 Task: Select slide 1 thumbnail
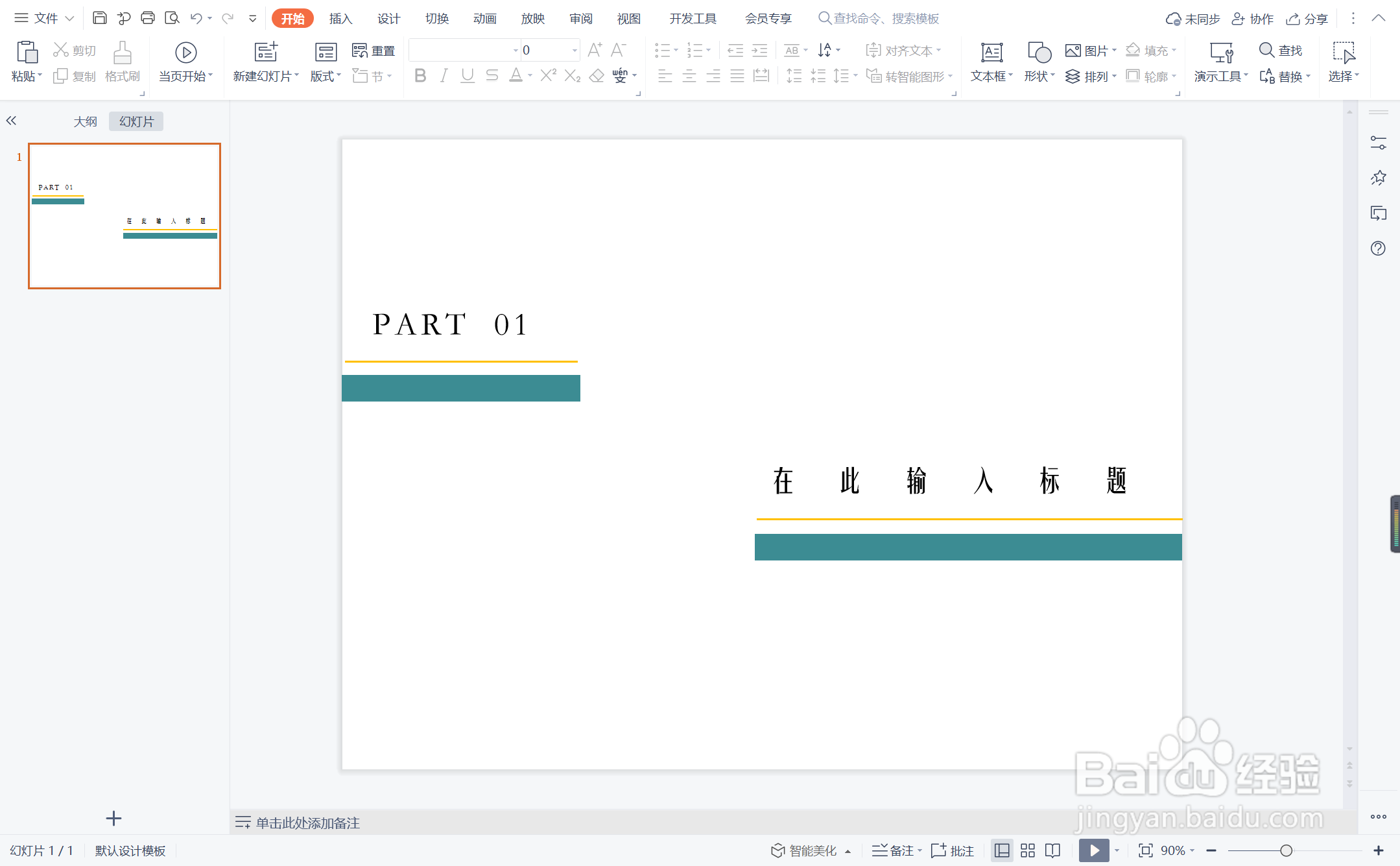coord(125,216)
